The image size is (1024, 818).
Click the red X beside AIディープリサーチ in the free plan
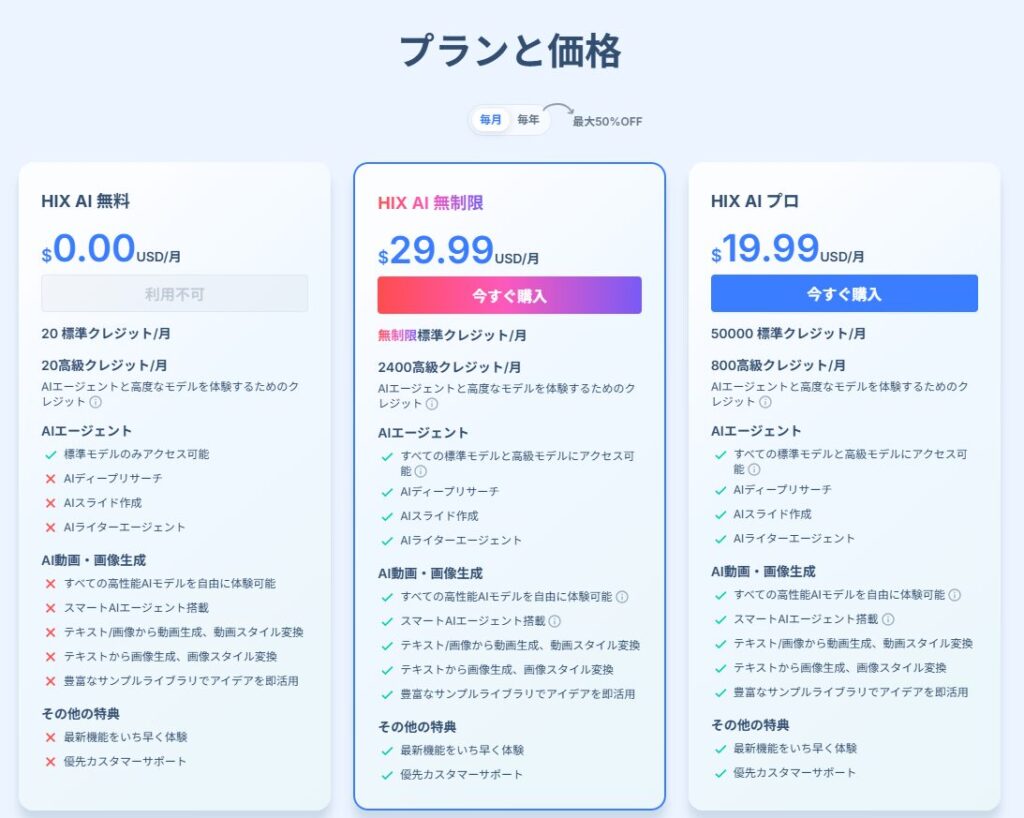point(50,479)
